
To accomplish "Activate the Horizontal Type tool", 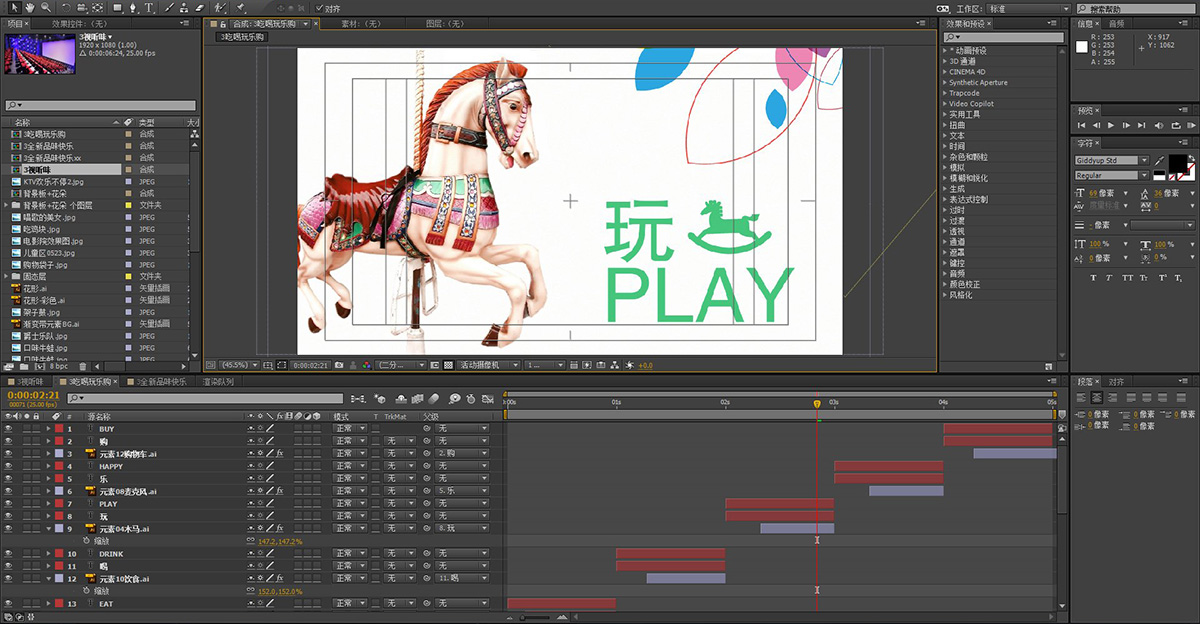I will [150, 7].
